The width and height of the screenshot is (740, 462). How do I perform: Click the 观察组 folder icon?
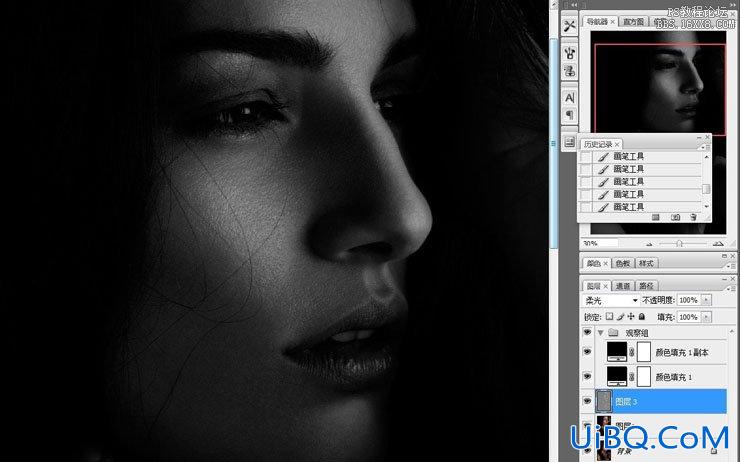click(613, 333)
